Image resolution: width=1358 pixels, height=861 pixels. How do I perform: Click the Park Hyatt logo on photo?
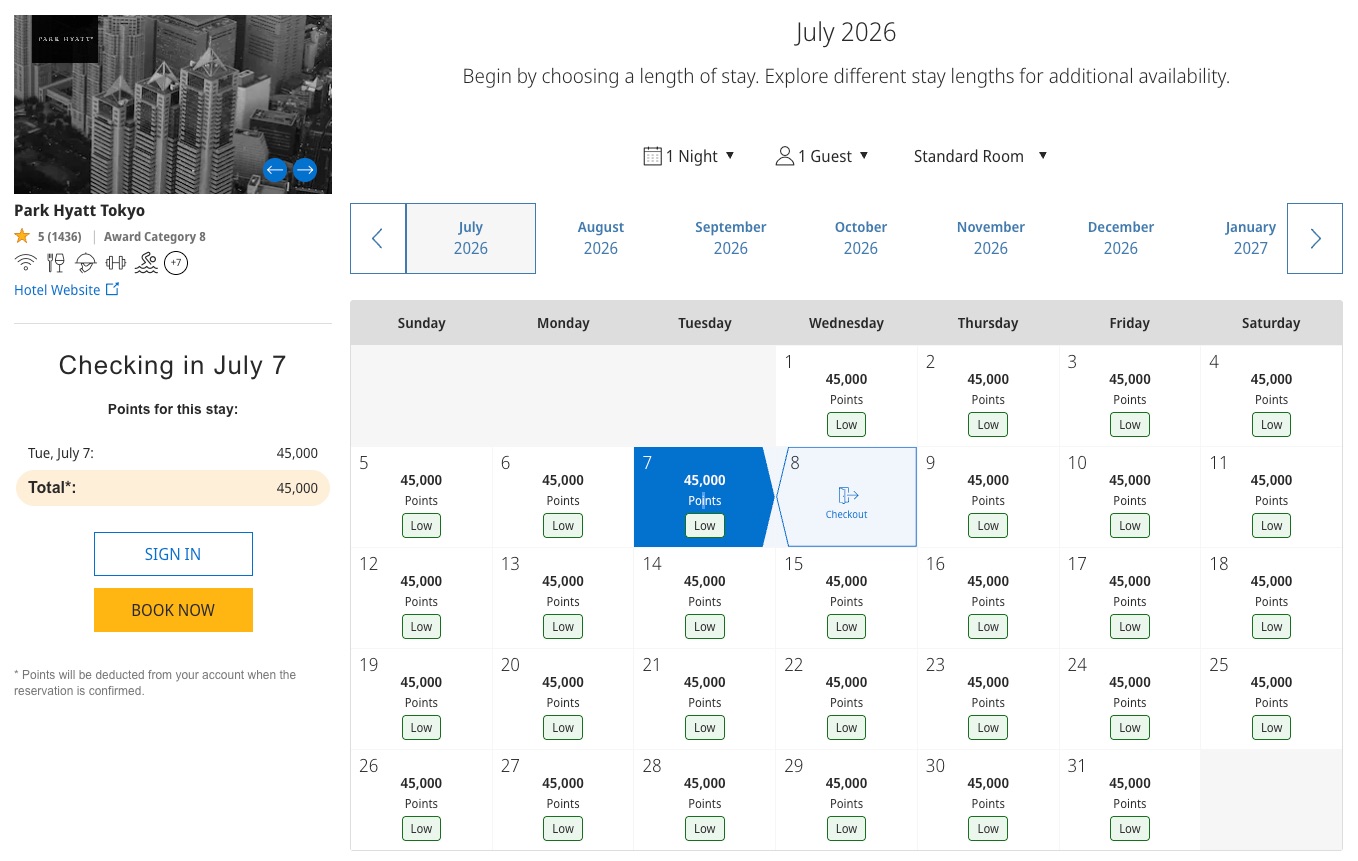65,39
